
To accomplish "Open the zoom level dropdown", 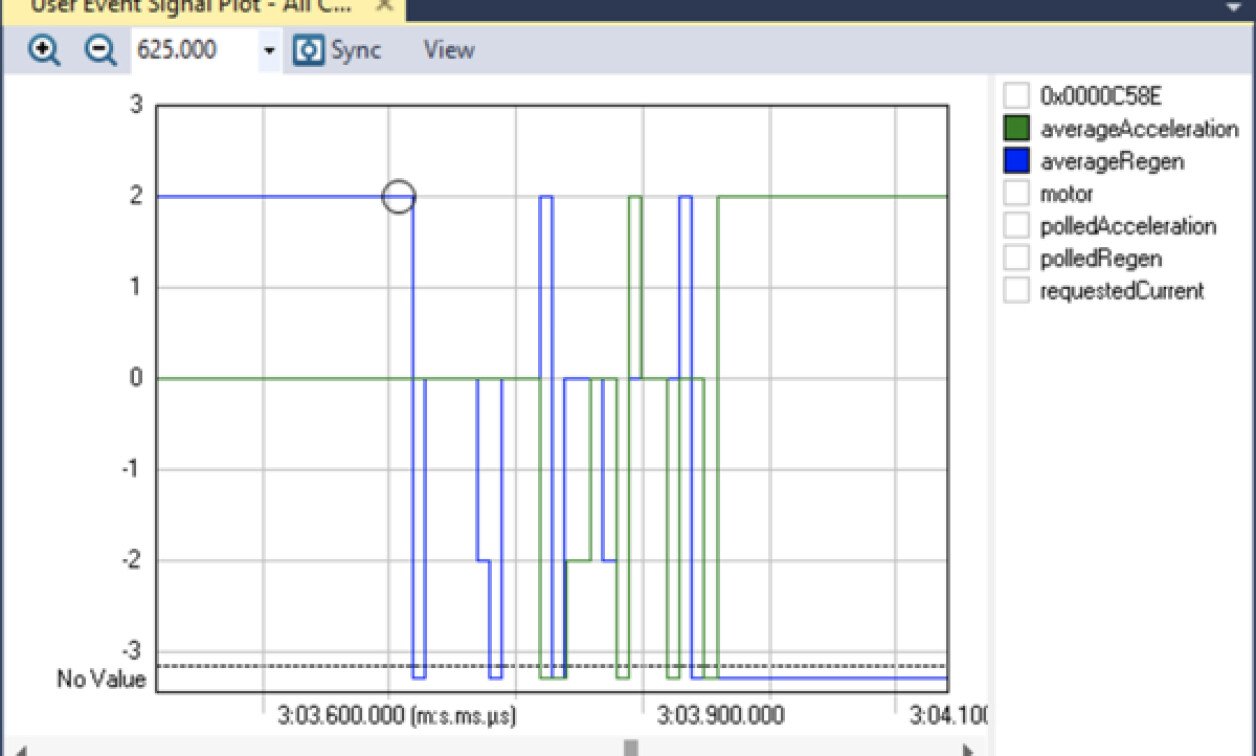I will [x=268, y=49].
